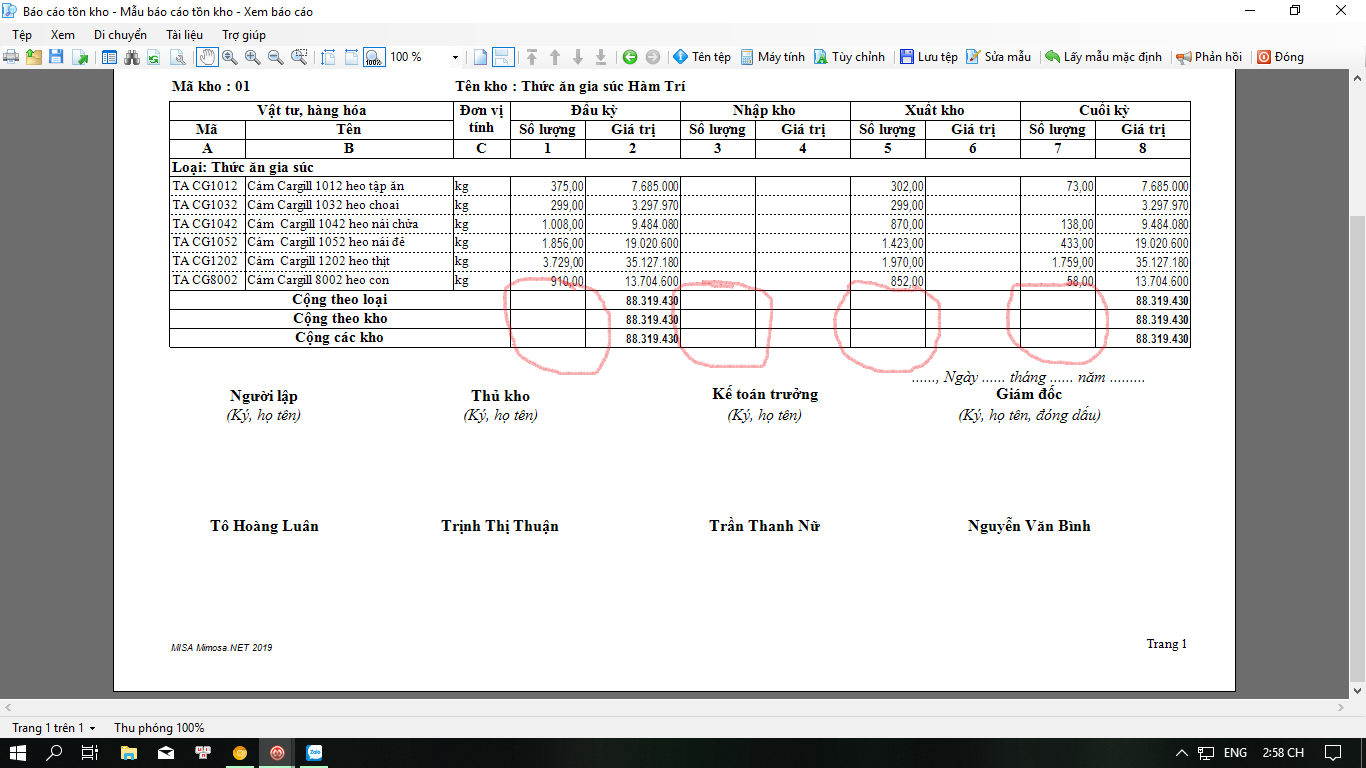This screenshot has height=768, width=1366.
Task: Open the Di chuyển menu
Action: (x=120, y=34)
